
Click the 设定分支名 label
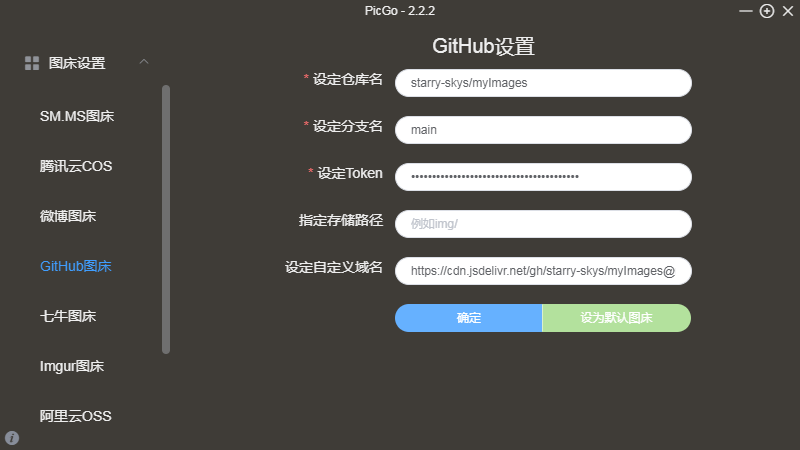[347, 127]
